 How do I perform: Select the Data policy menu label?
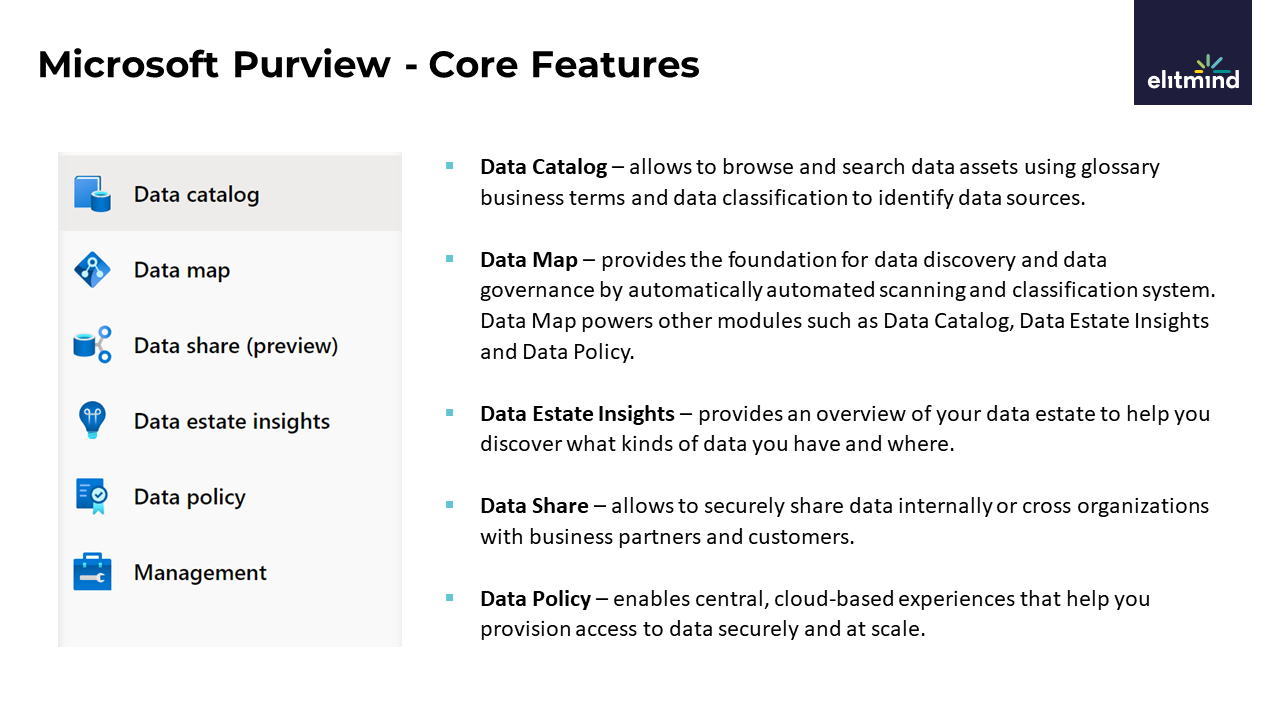(190, 497)
